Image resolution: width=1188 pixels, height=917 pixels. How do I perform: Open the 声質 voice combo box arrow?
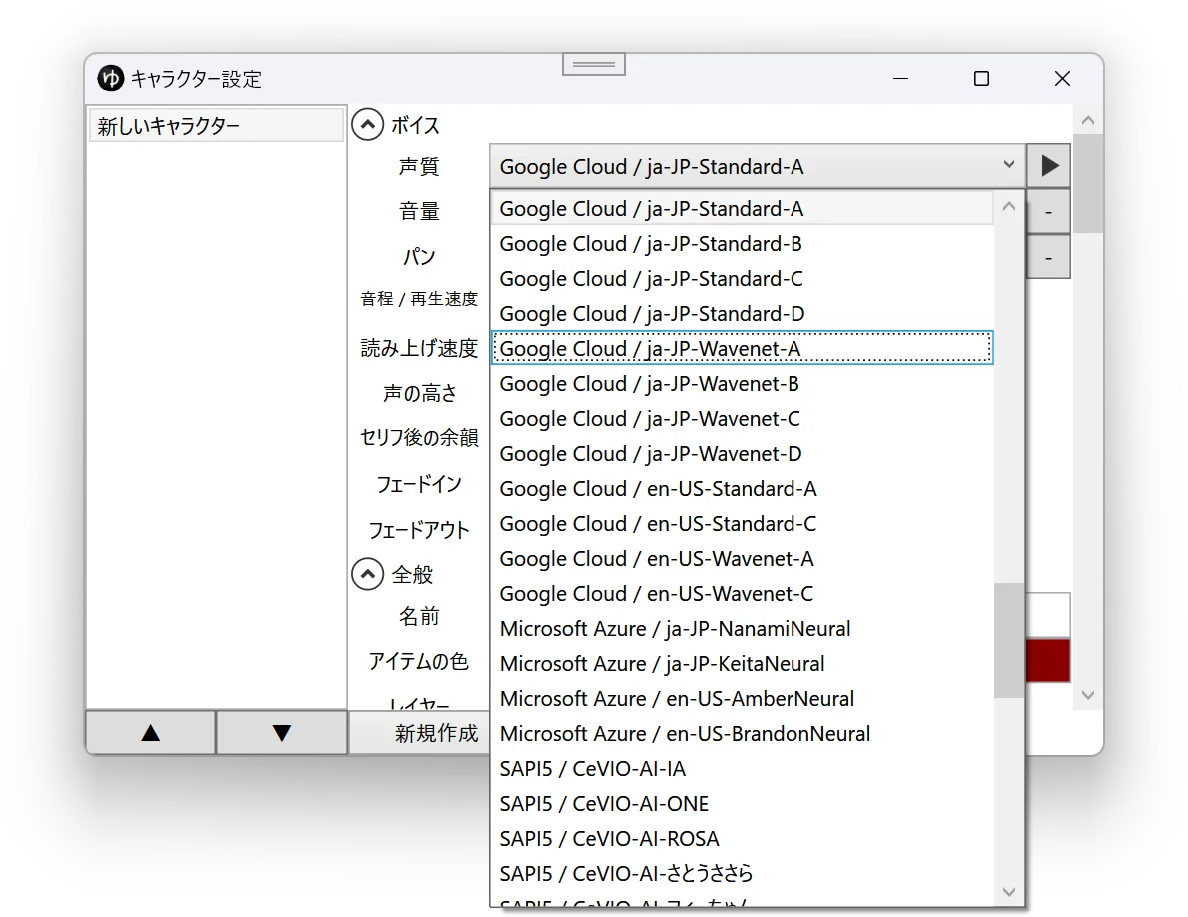(1008, 165)
